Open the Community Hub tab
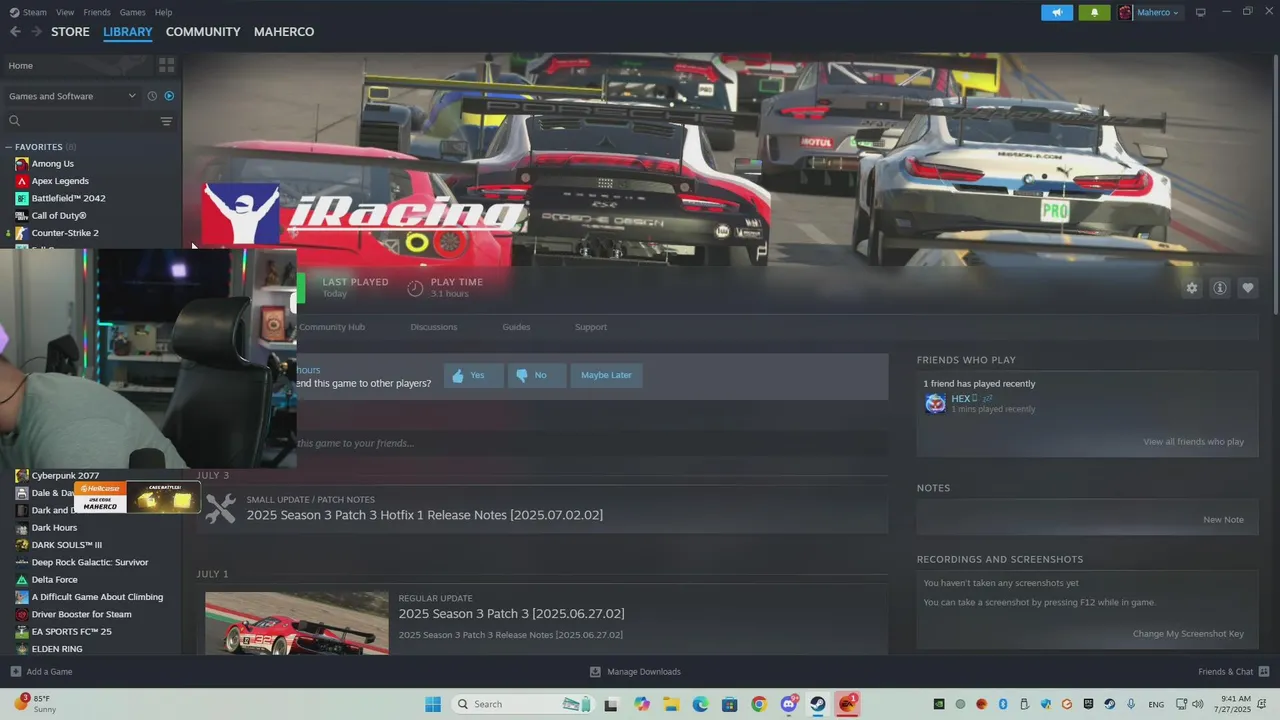The height and width of the screenshot is (720, 1280). (332, 327)
